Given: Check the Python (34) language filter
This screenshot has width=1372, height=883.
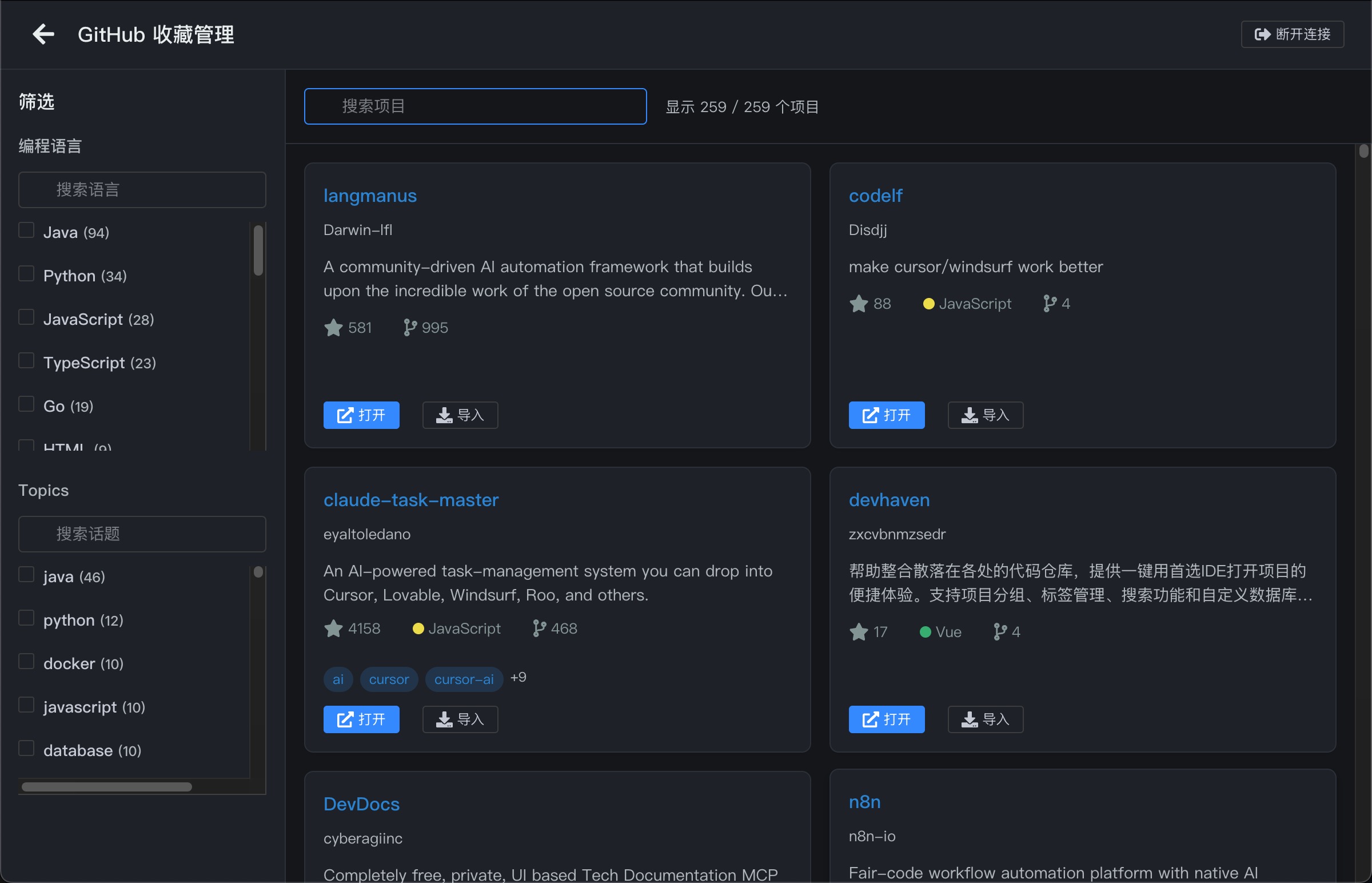Looking at the screenshot, I should pos(26,273).
